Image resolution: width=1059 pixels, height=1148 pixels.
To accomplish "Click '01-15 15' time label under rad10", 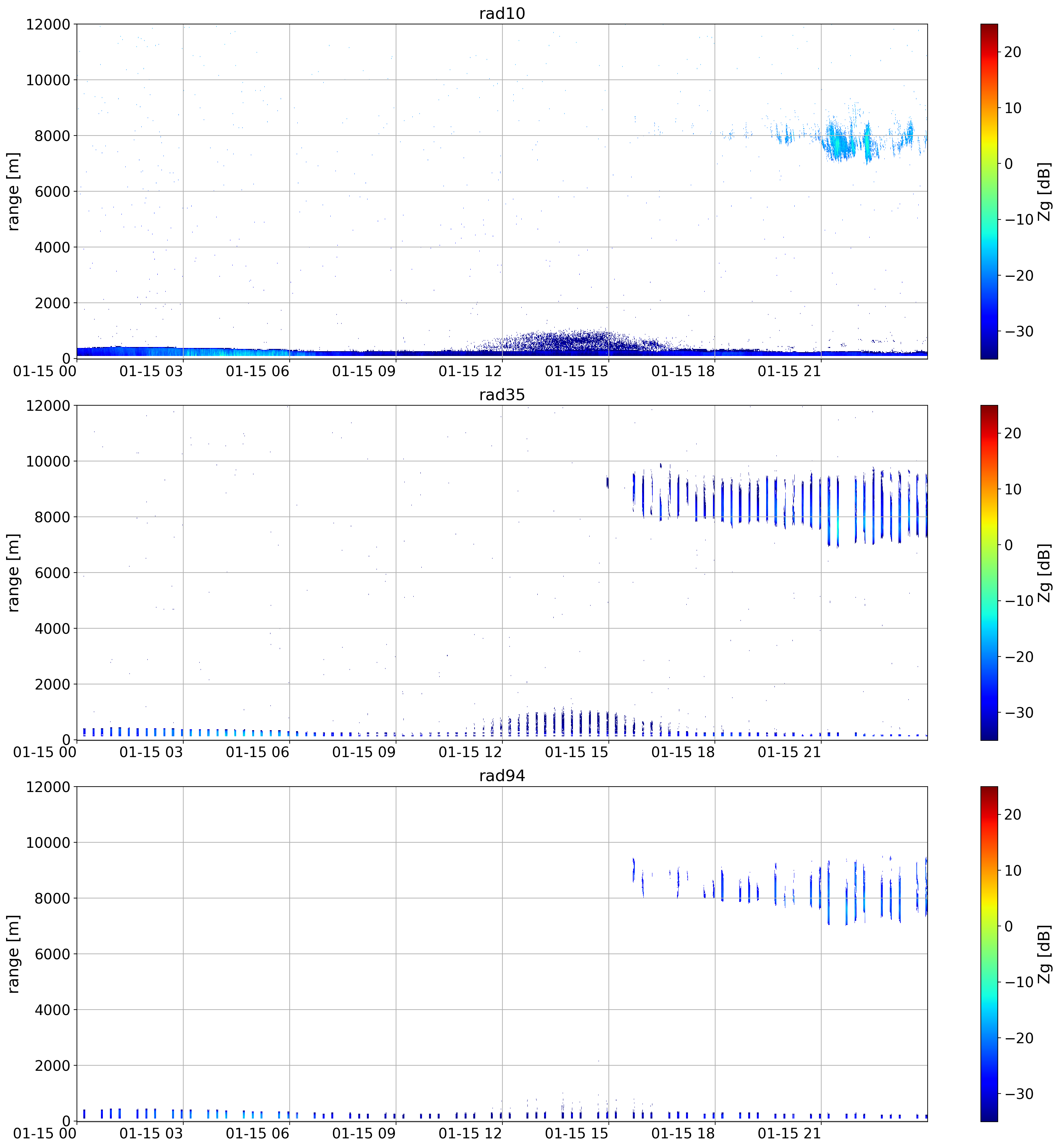I will pos(576,371).
